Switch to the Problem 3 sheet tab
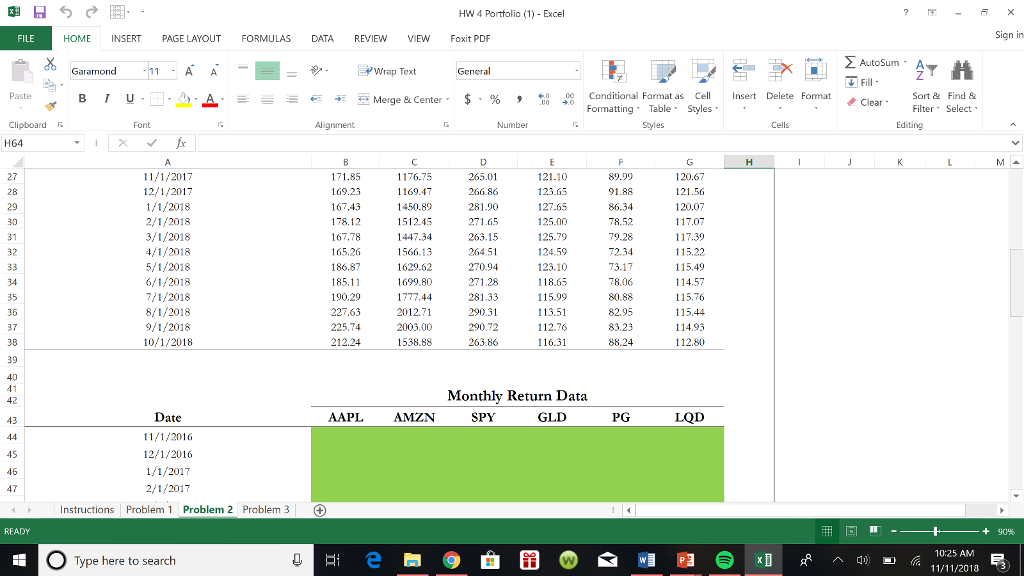1024x576 pixels. (264, 509)
